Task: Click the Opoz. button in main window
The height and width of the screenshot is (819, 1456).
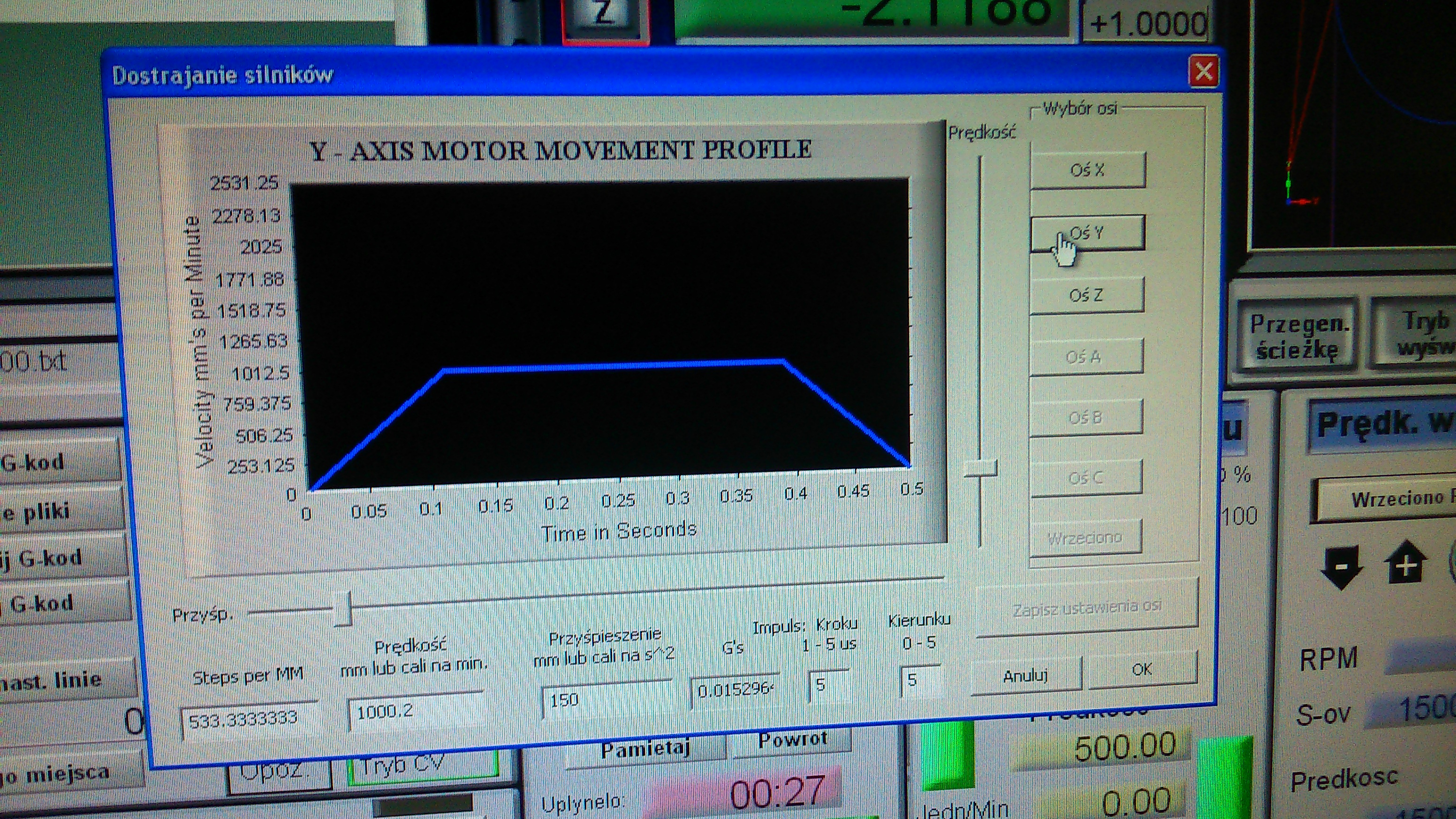Action: (x=279, y=774)
